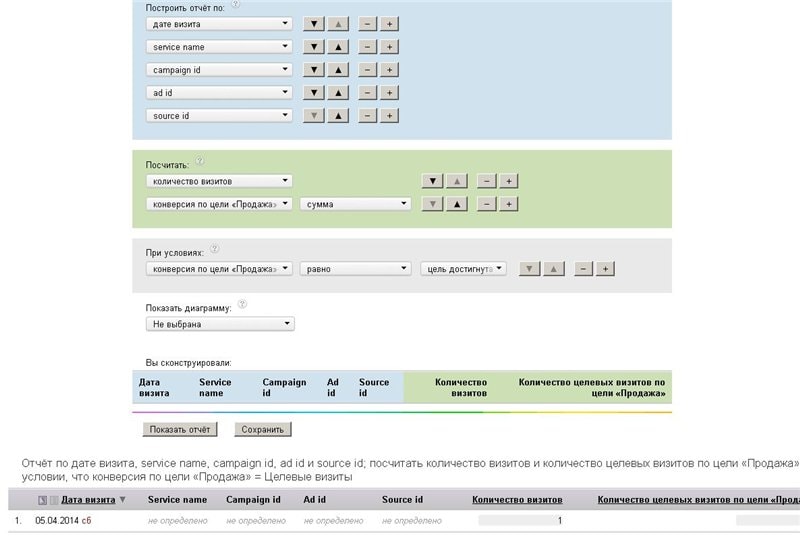
Task: Add a grouping after 'ad id'
Action: (389, 92)
